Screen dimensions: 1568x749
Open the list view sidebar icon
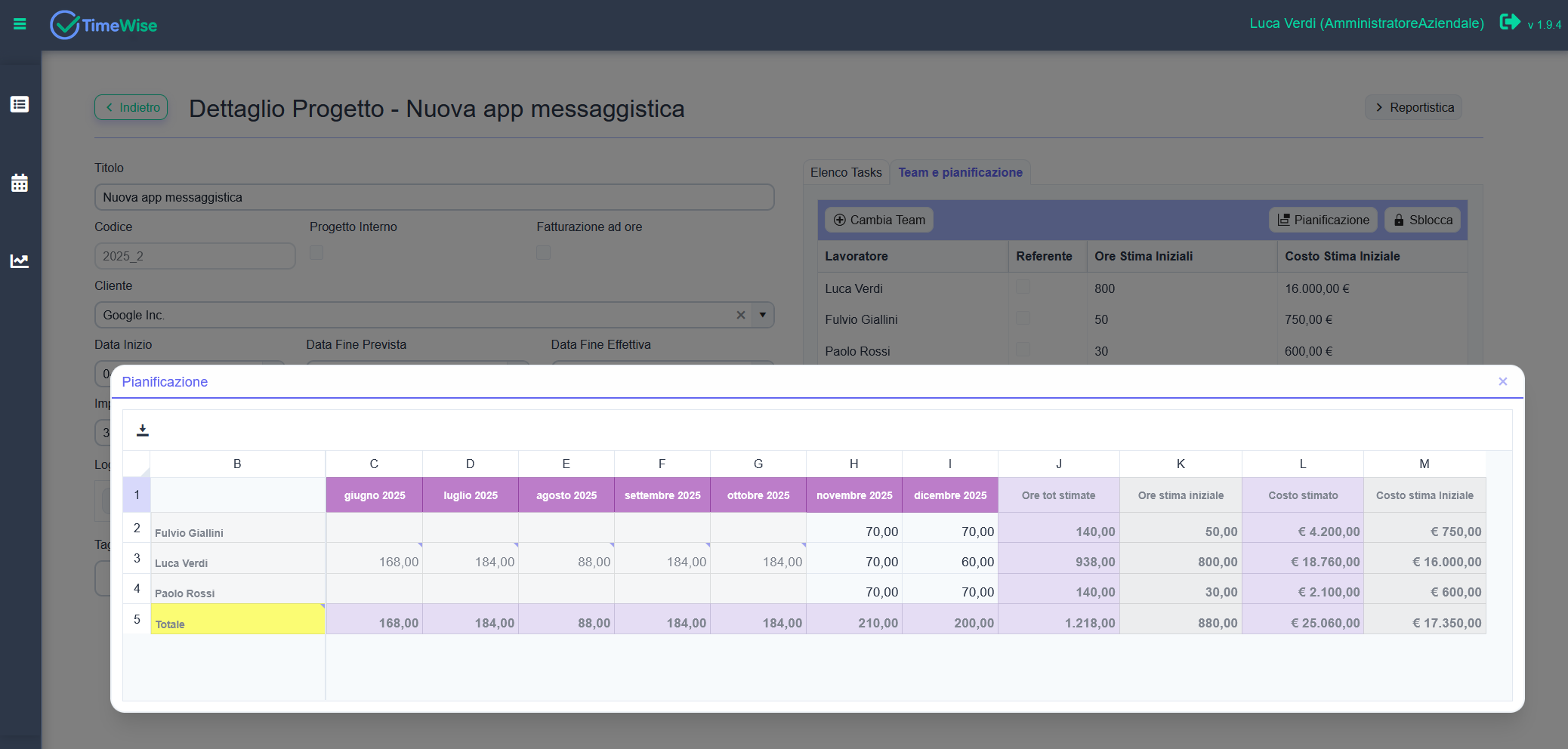pos(20,104)
